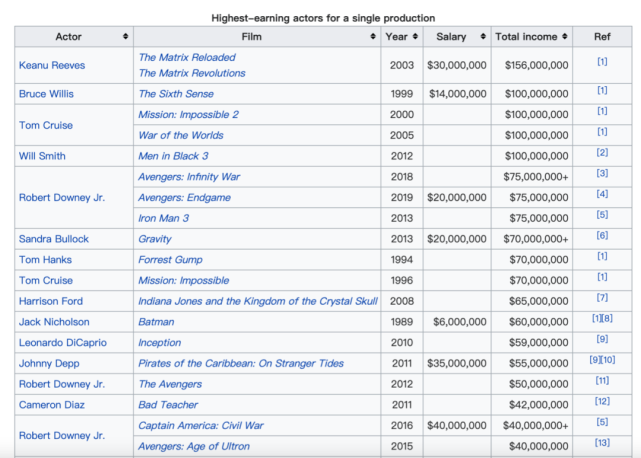
Task: Open the Inception film link
Action: [162, 343]
